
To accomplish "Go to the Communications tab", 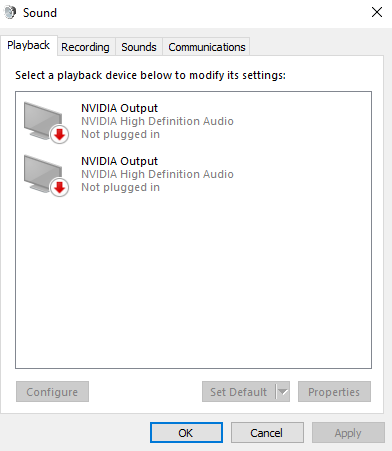I will (207, 47).
